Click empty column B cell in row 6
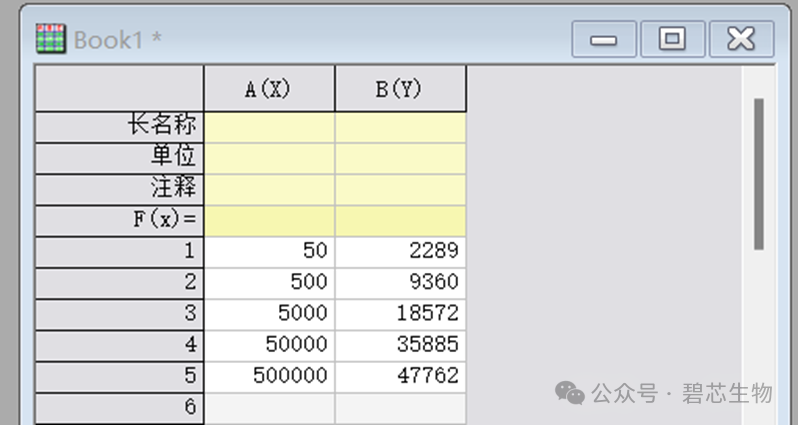798x425 pixels. point(401,408)
